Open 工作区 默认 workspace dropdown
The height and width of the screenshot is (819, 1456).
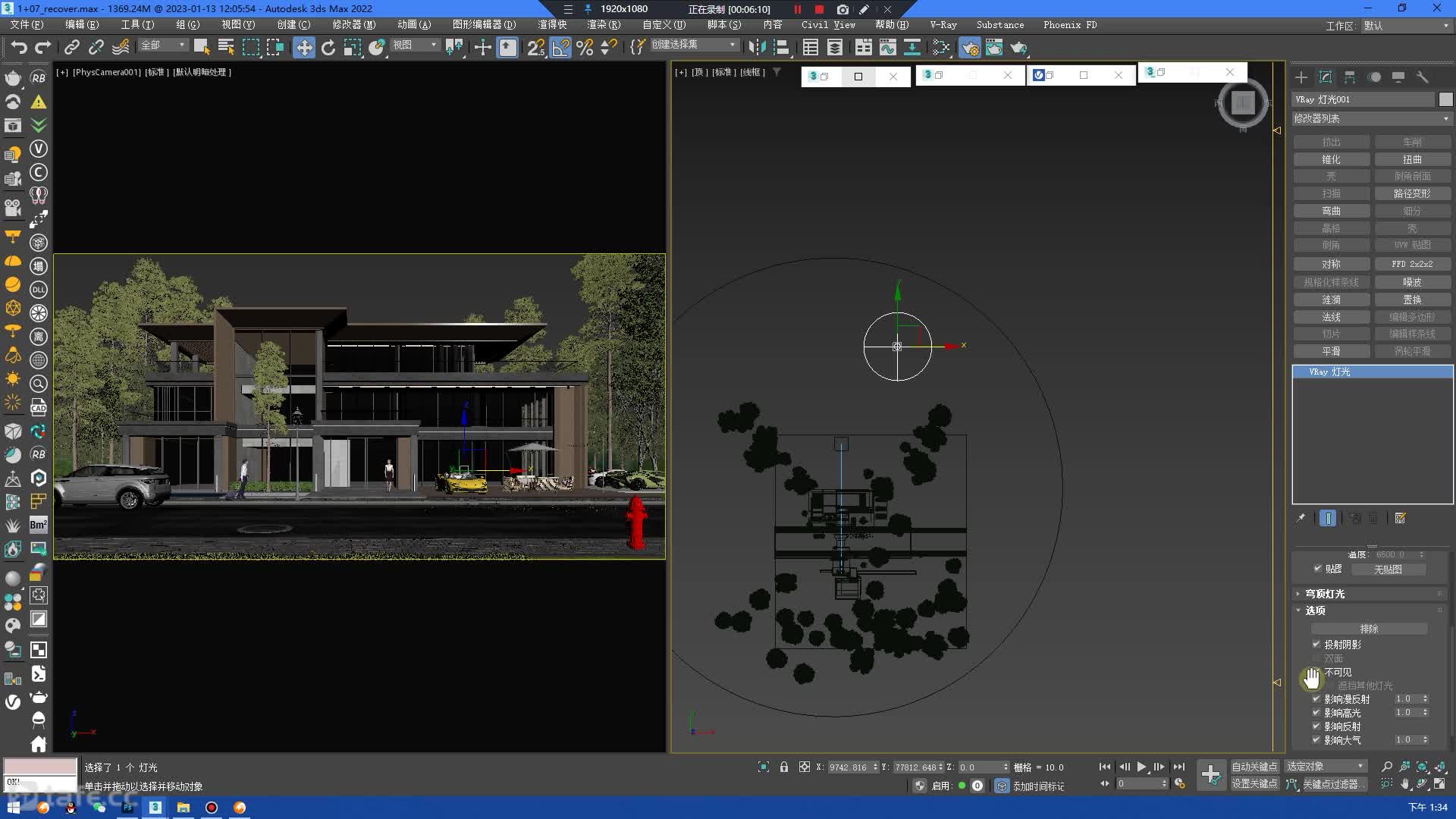1406,25
